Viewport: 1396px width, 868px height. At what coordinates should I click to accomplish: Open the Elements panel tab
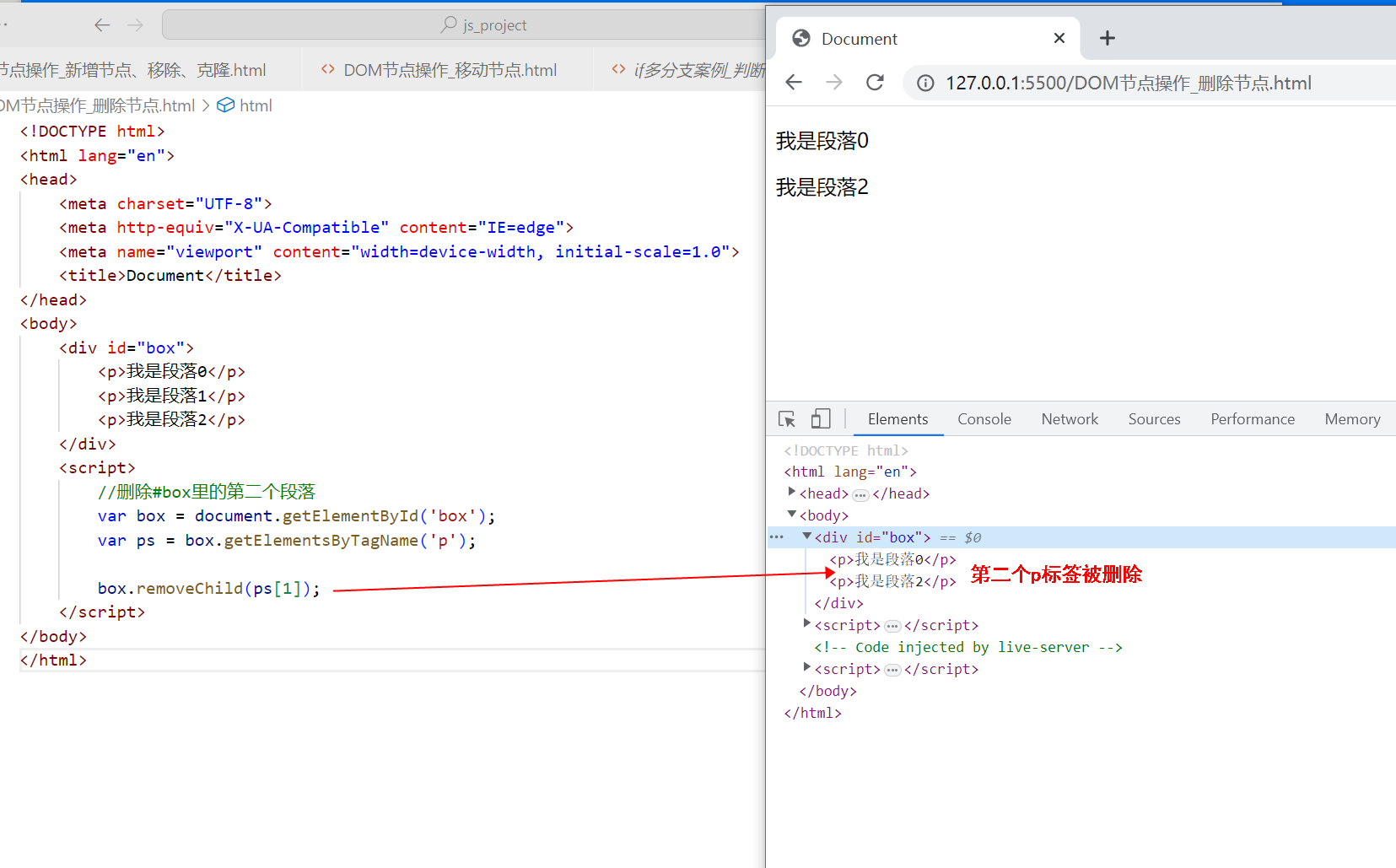click(x=897, y=419)
